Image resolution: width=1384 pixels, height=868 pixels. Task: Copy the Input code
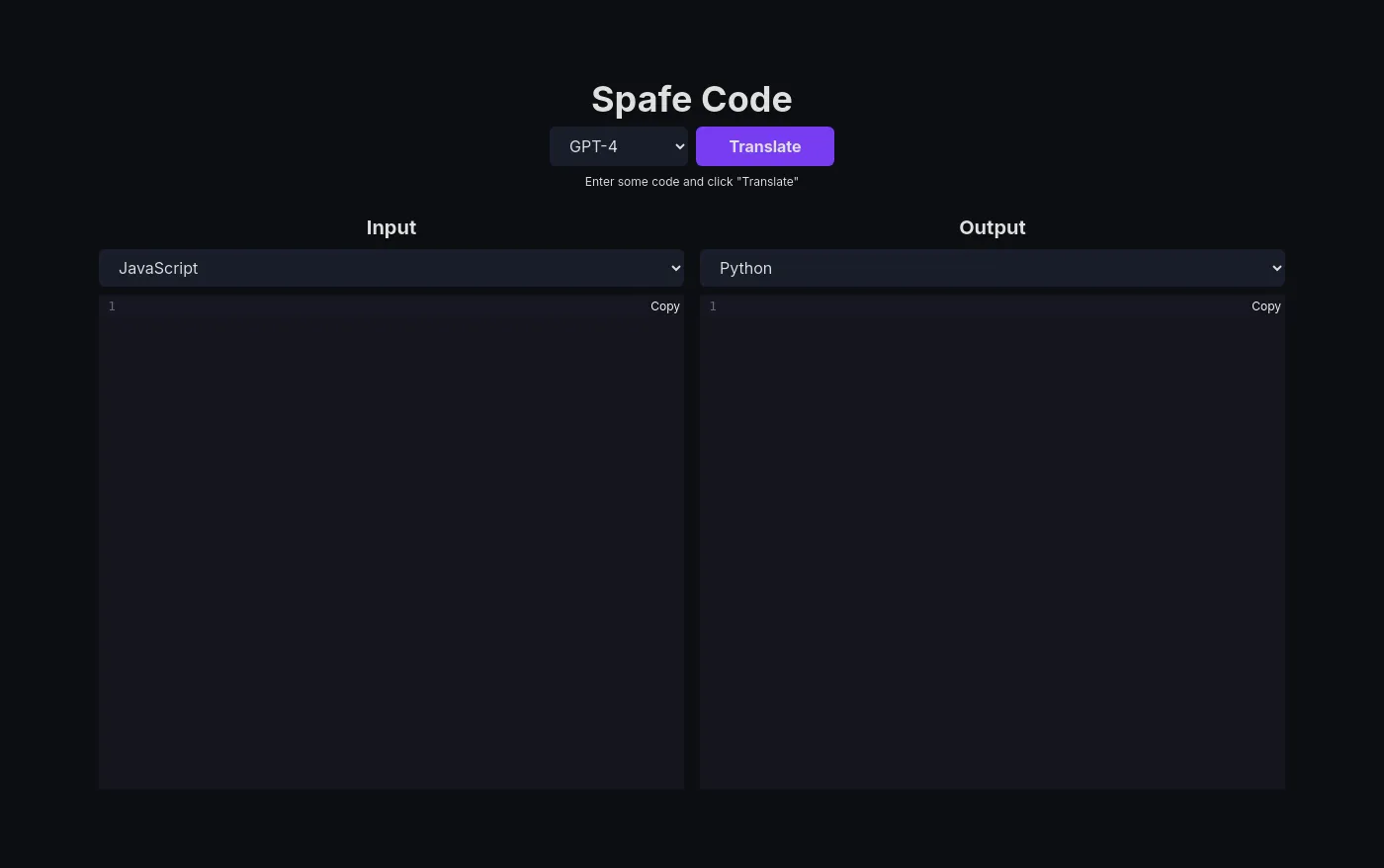click(665, 306)
